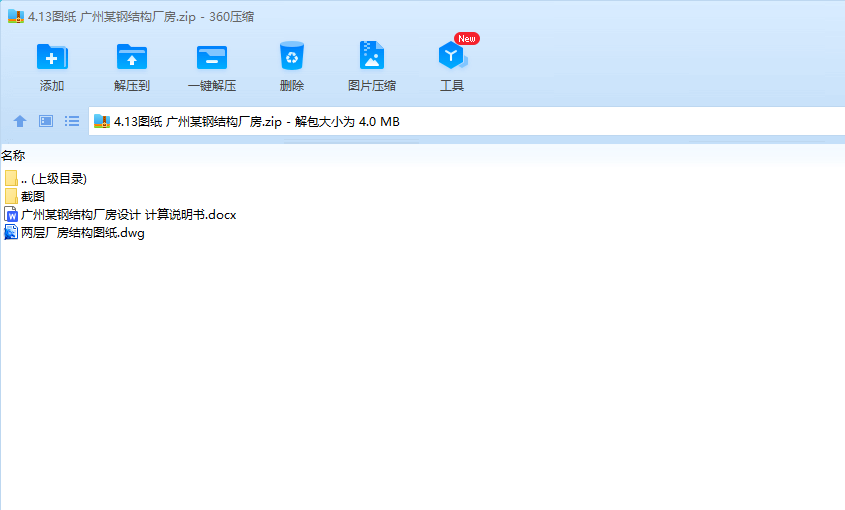Open the 工具 tools hexagon icon
This screenshot has width=845, height=510.
click(x=452, y=56)
